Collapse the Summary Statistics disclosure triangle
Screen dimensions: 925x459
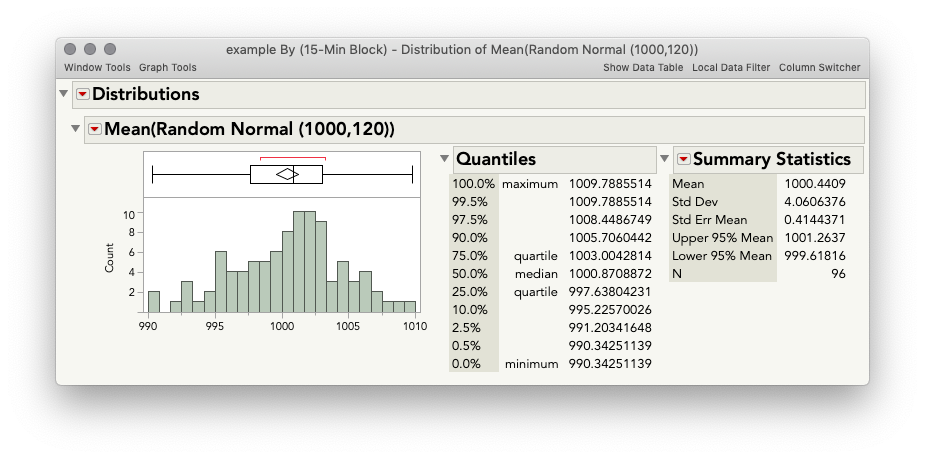click(x=664, y=159)
